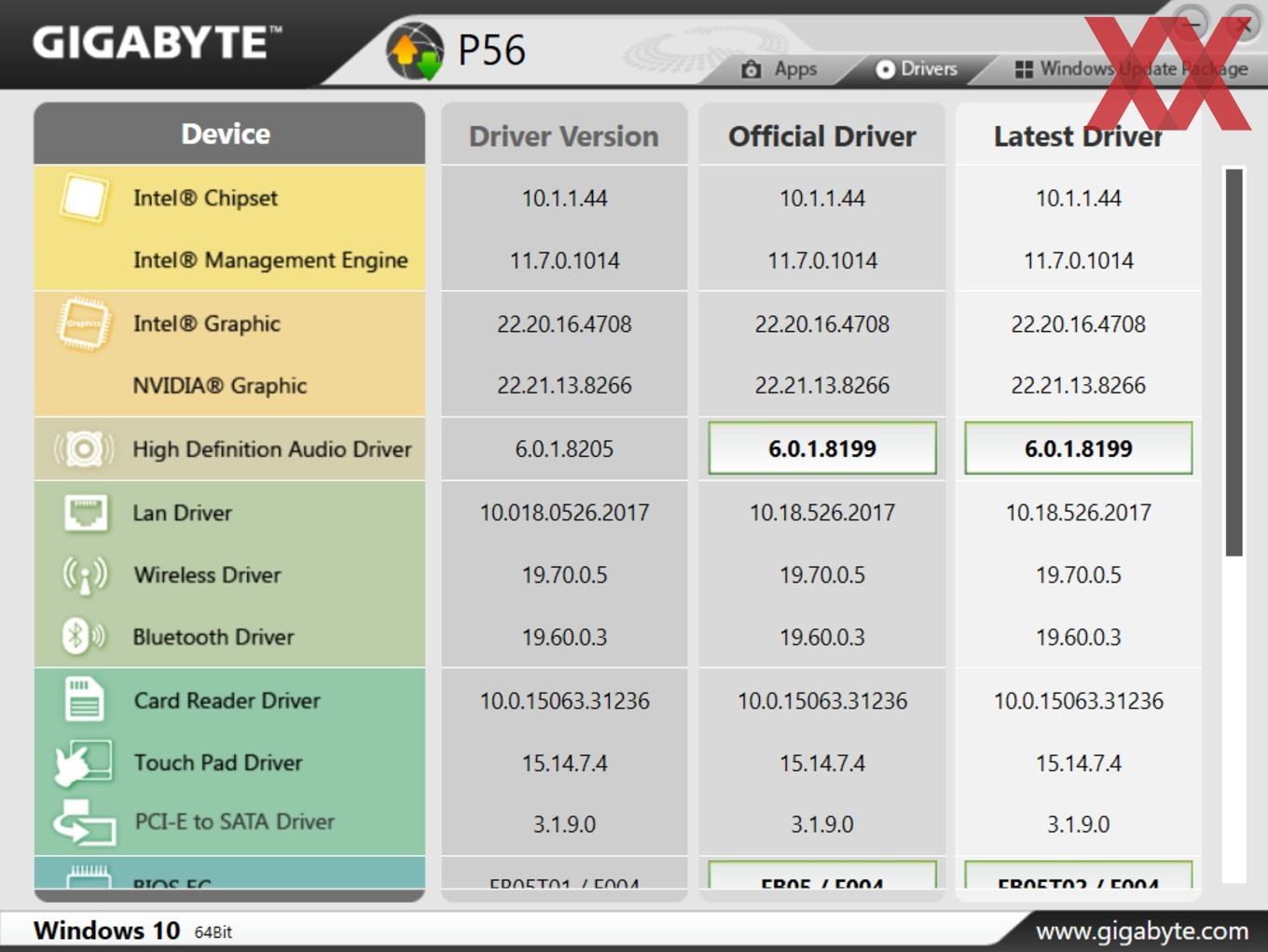The height and width of the screenshot is (952, 1268).
Task: Click the Driver Version column header
Action: (x=564, y=136)
